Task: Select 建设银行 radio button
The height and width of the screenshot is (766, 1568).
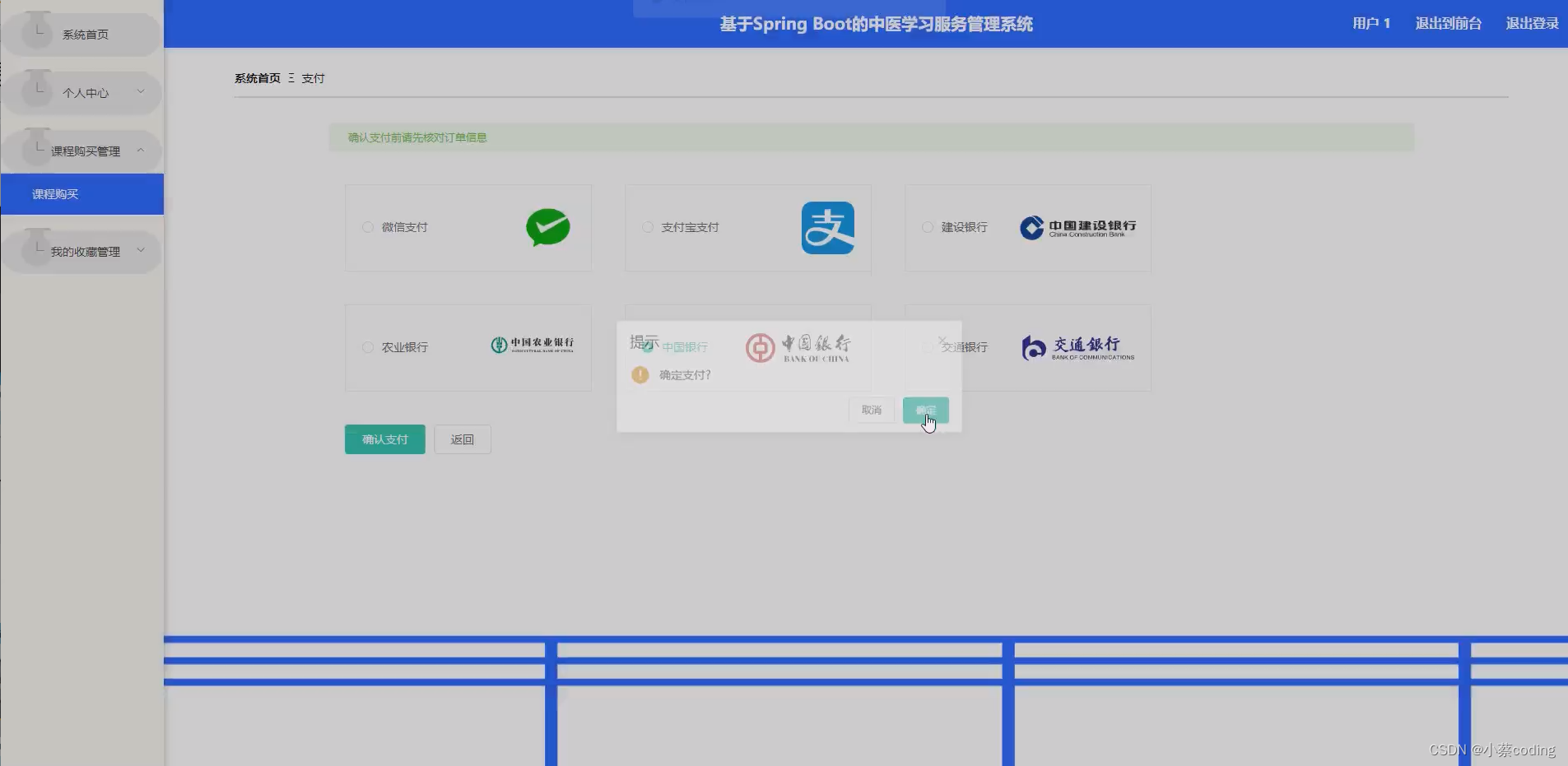Action: coord(928,227)
